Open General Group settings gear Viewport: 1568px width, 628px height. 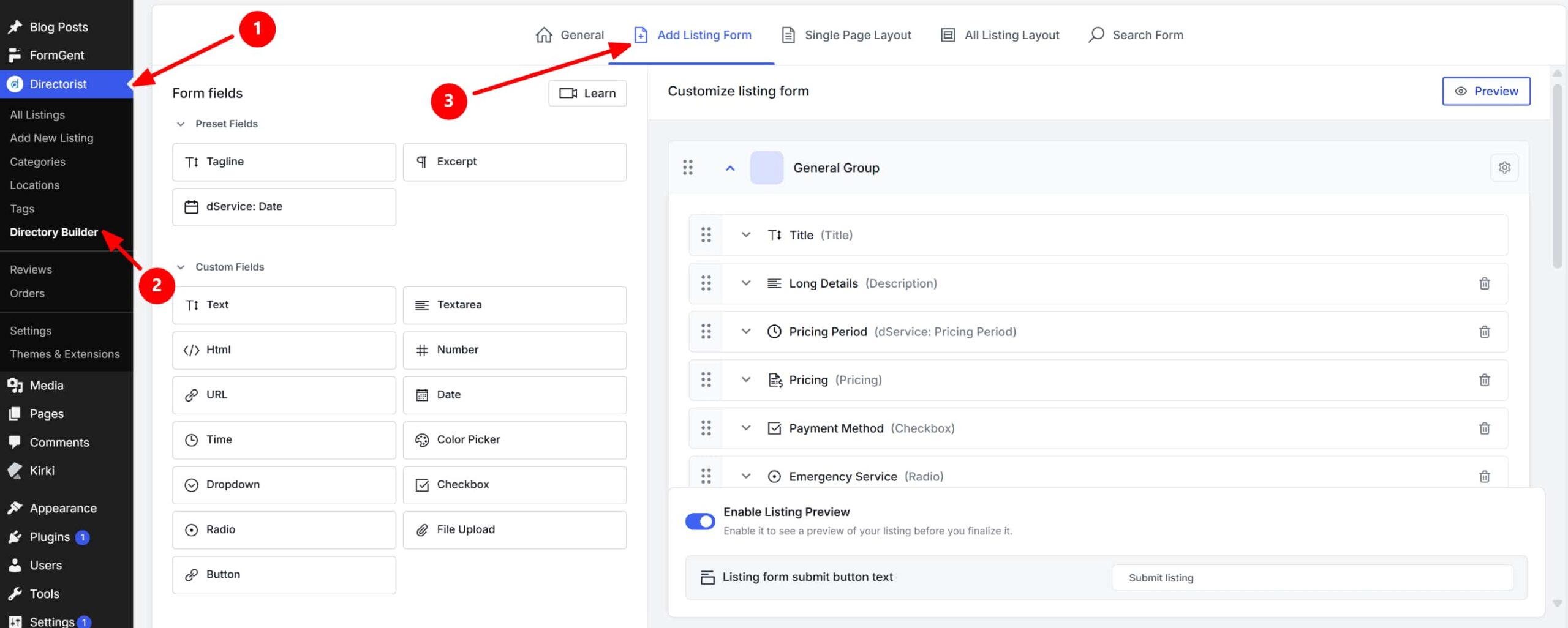[x=1504, y=168]
